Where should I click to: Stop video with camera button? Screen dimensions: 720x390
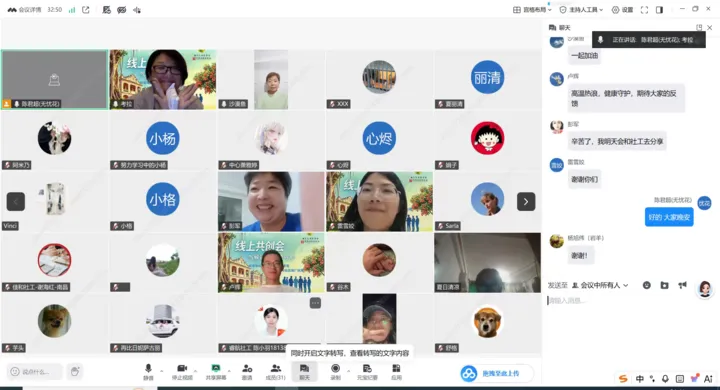tap(182, 371)
